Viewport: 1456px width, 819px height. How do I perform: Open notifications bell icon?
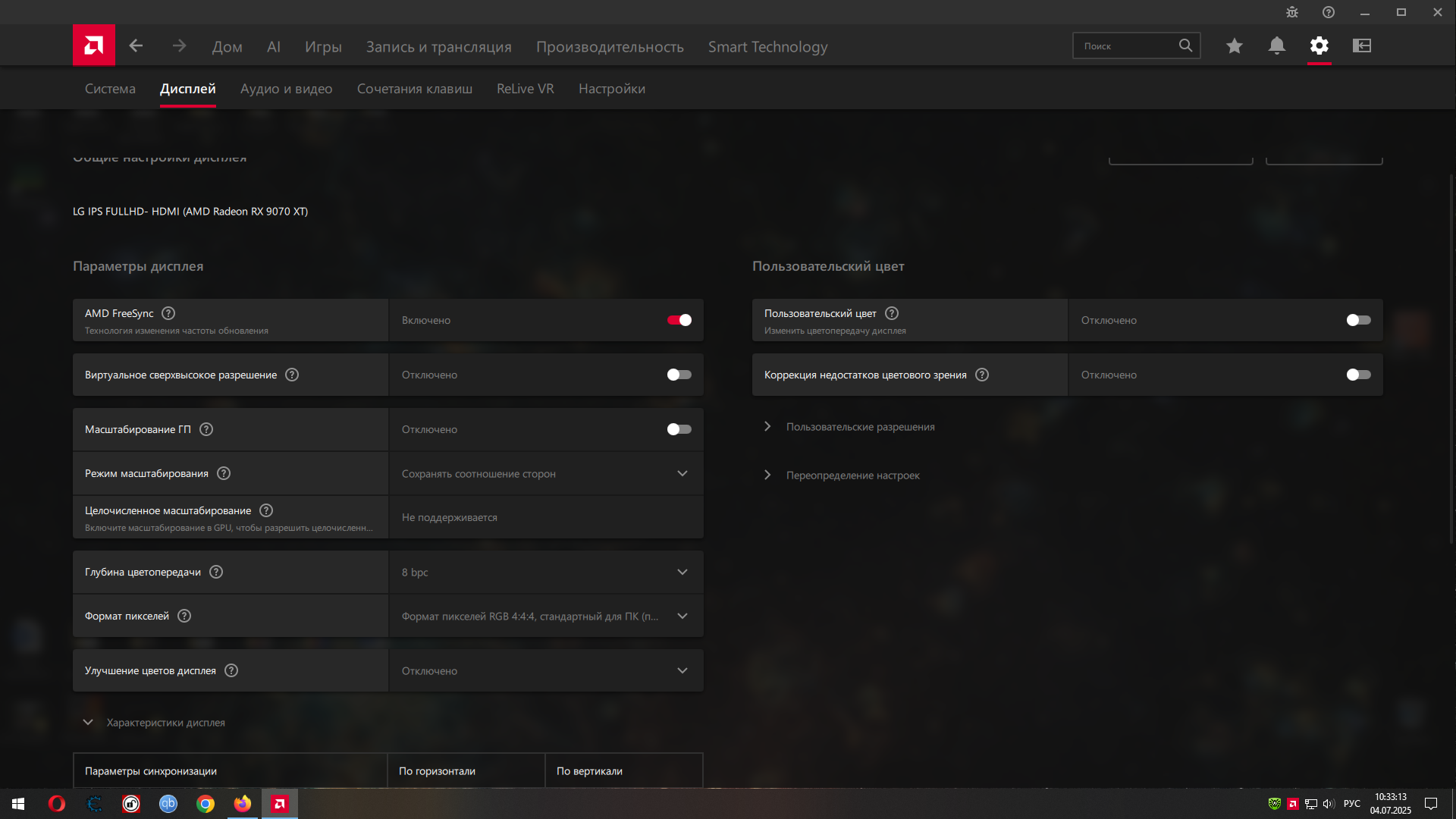(x=1277, y=46)
